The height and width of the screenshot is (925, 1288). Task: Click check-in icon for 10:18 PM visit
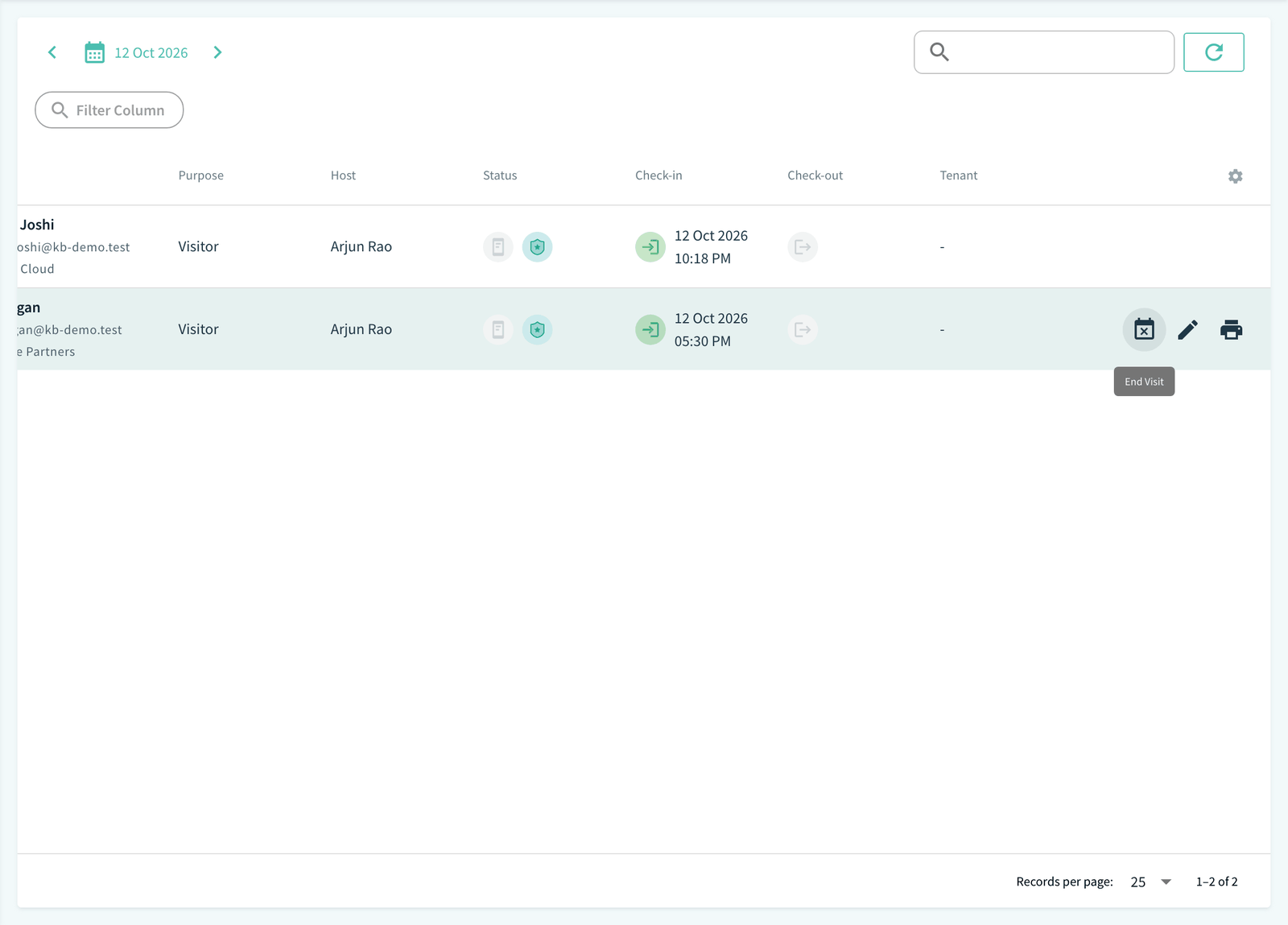(650, 247)
